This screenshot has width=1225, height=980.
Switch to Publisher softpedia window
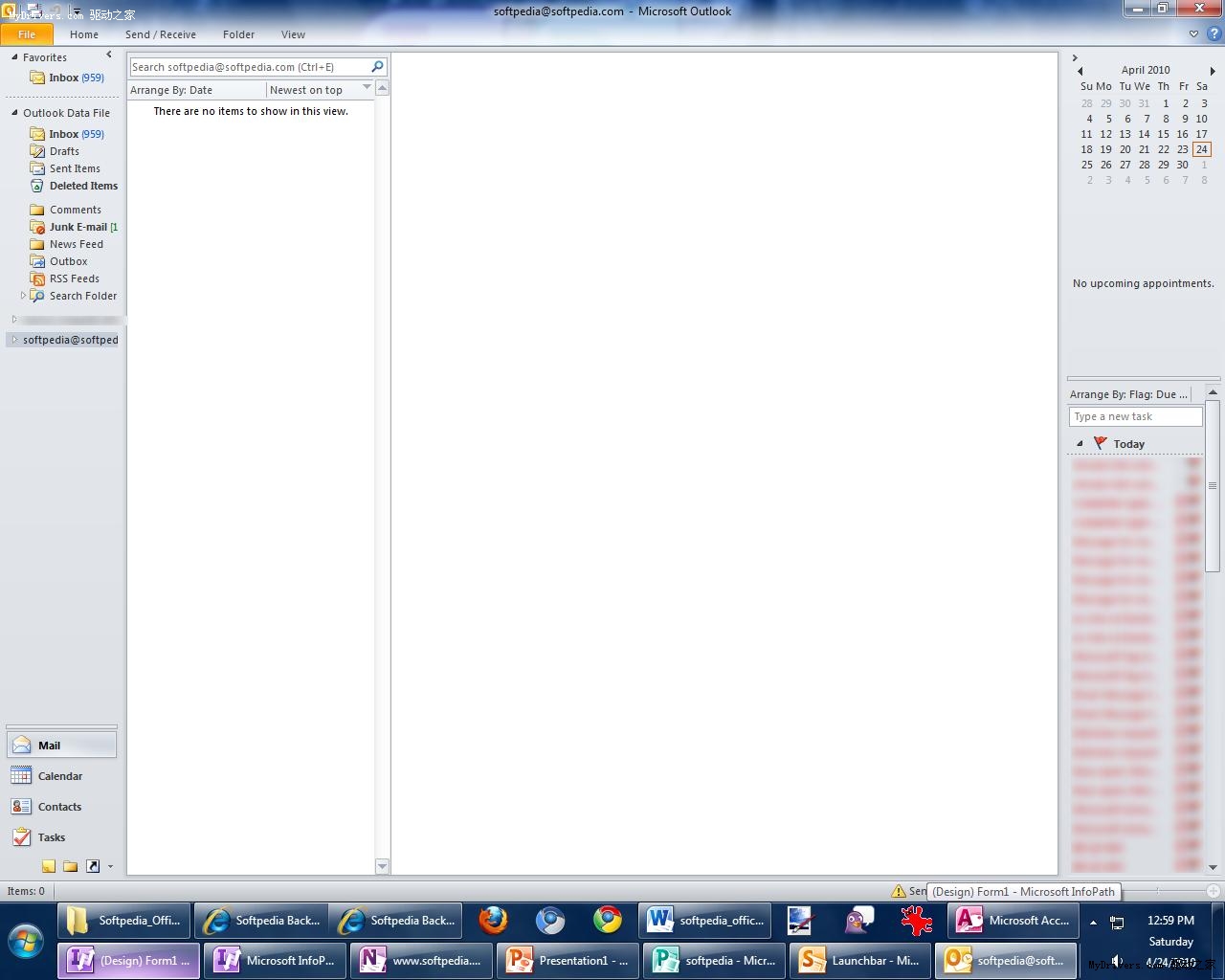pos(714,961)
